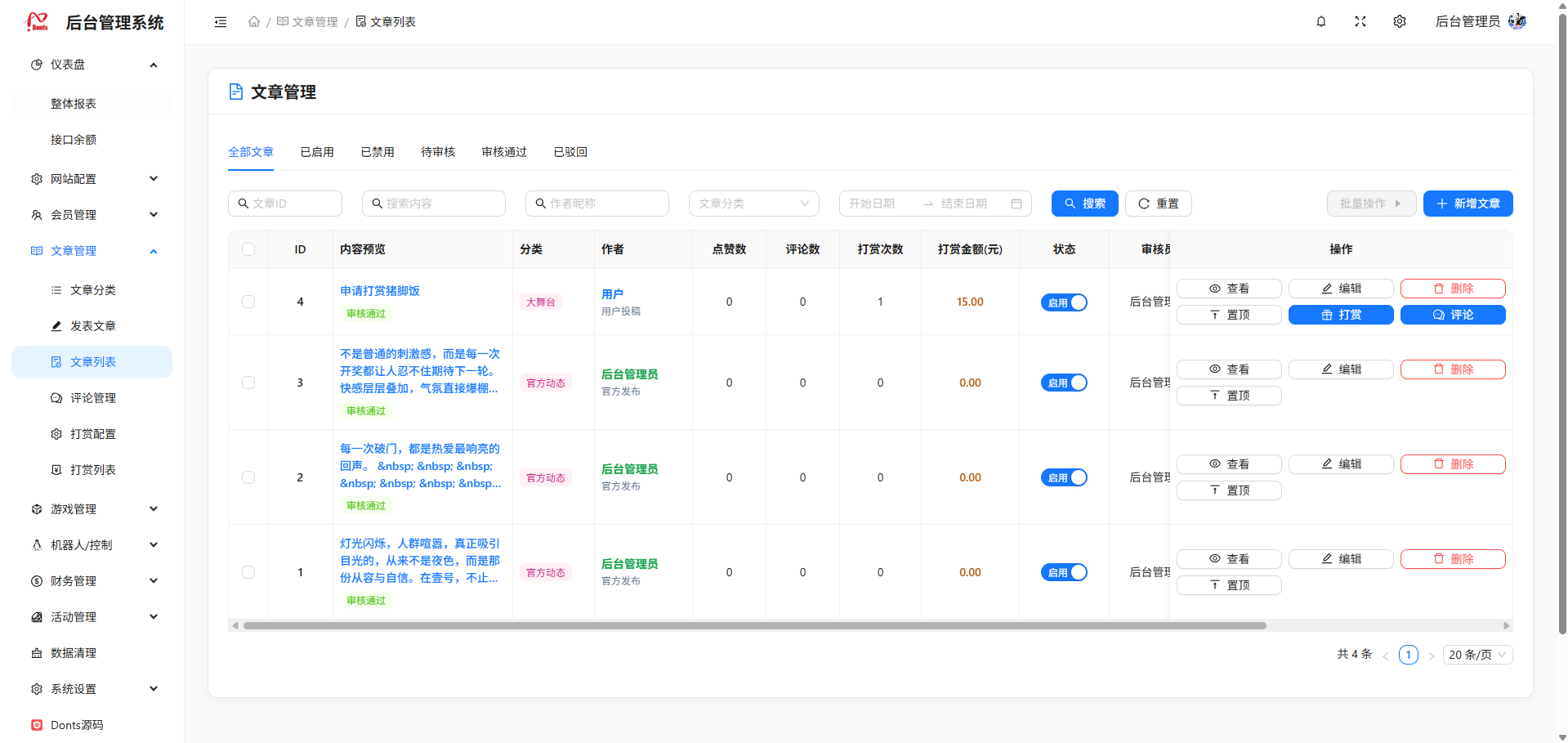Switch to the 已启用 tab
The width and height of the screenshot is (1568, 743).
[x=317, y=152]
